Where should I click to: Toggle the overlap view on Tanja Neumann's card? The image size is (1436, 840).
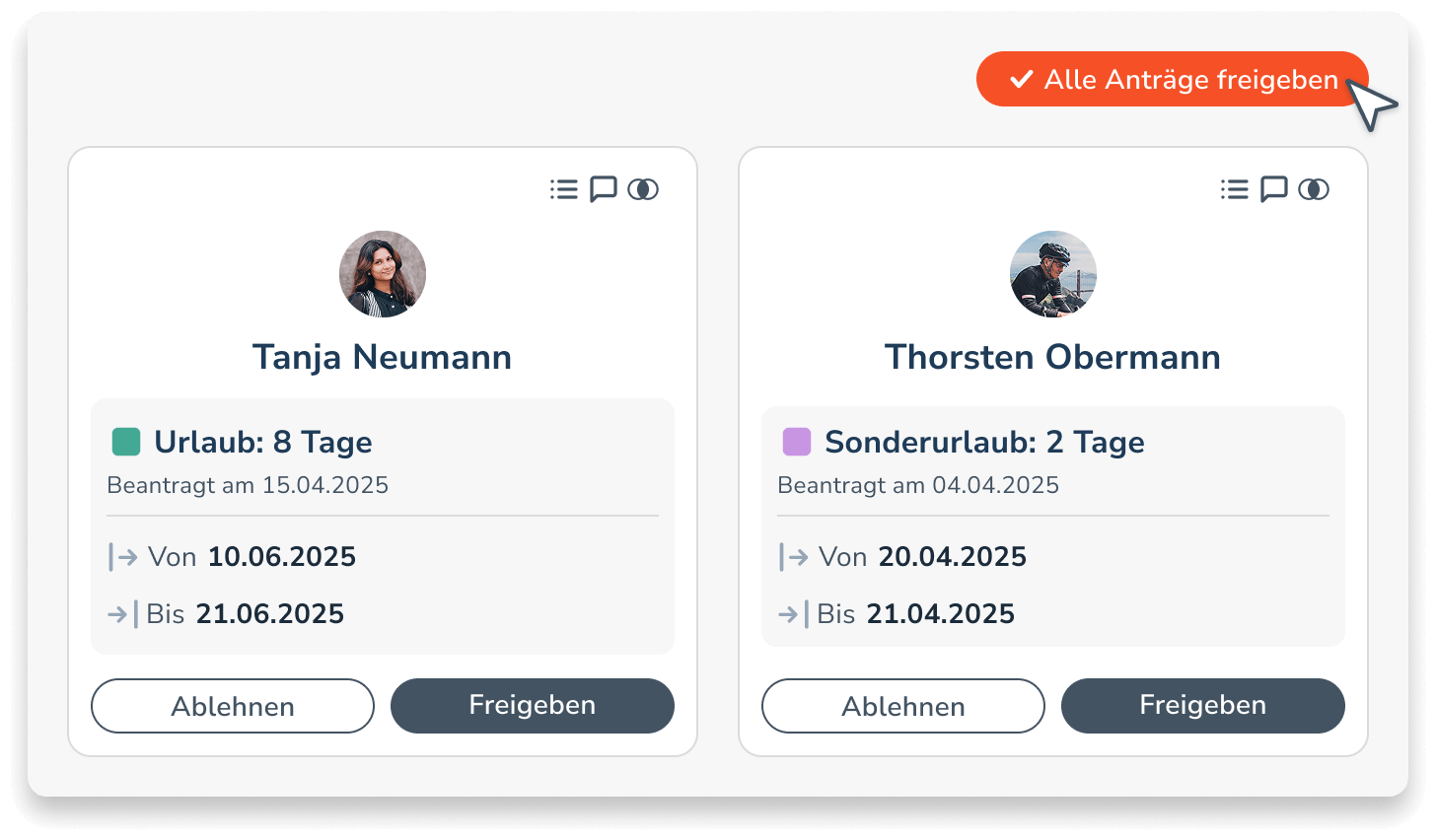pyautogui.click(x=643, y=189)
